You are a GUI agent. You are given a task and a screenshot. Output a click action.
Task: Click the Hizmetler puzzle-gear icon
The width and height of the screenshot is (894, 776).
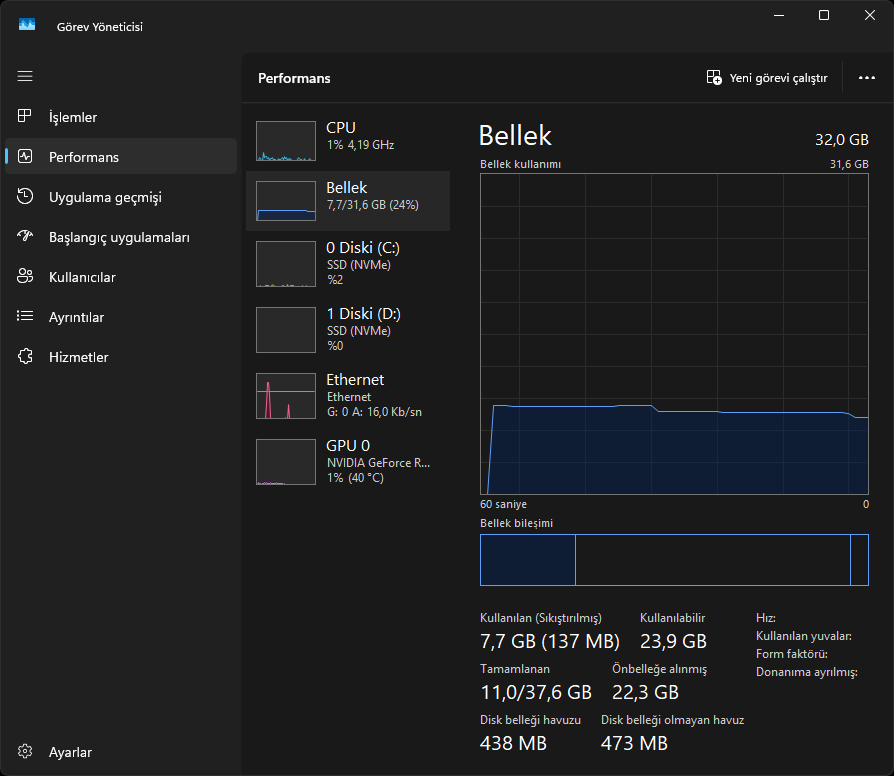(x=25, y=356)
